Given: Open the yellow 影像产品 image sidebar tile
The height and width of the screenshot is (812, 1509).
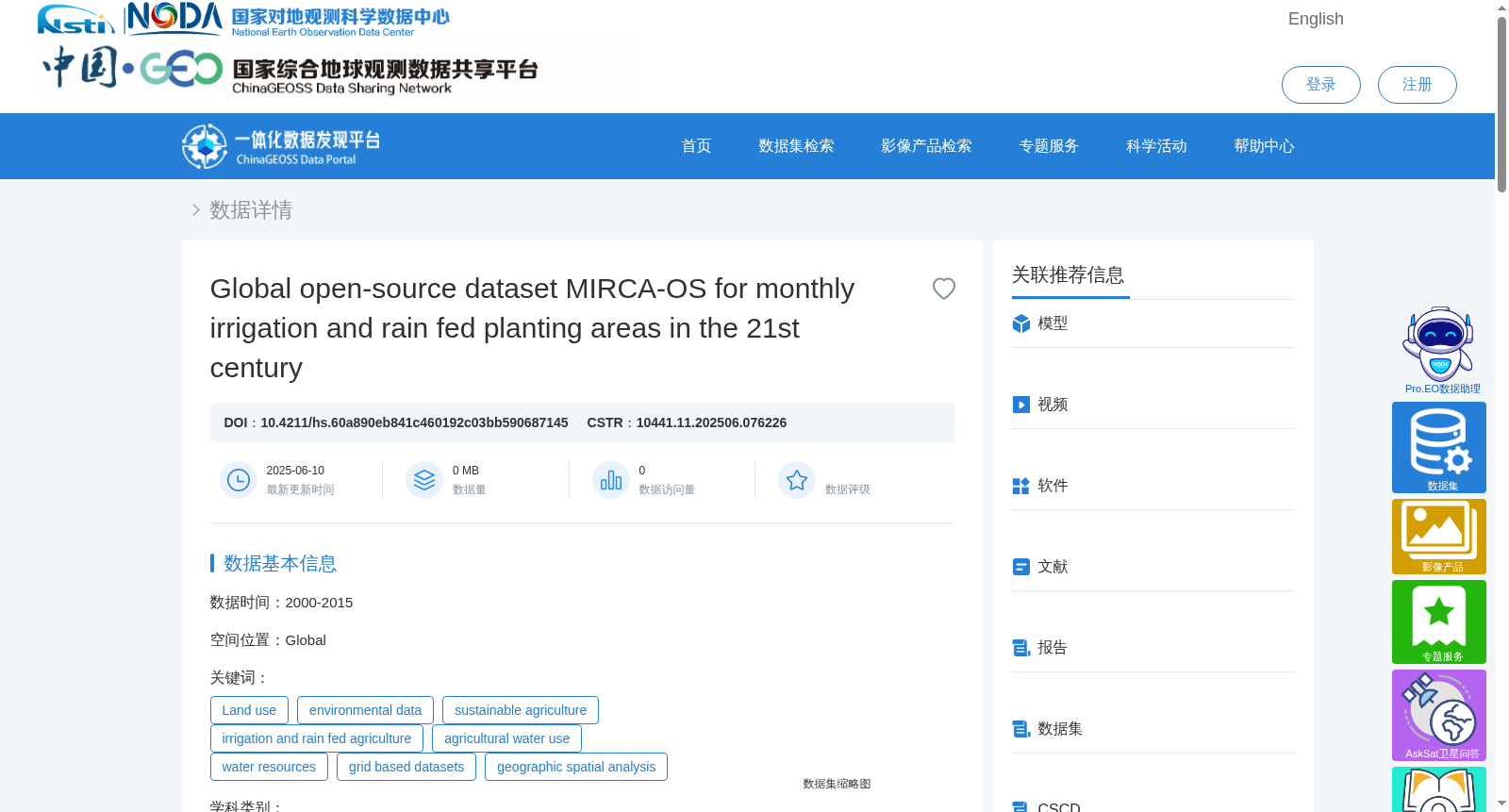Looking at the screenshot, I should pyautogui.click(x=1439, y=537).
